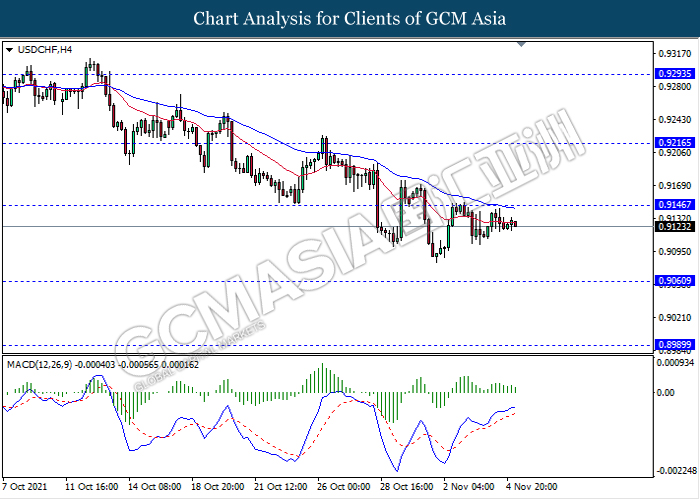This screenshot has height=500, width=700.
Task: Select the 0.89899 support level label
Action: 675,344
